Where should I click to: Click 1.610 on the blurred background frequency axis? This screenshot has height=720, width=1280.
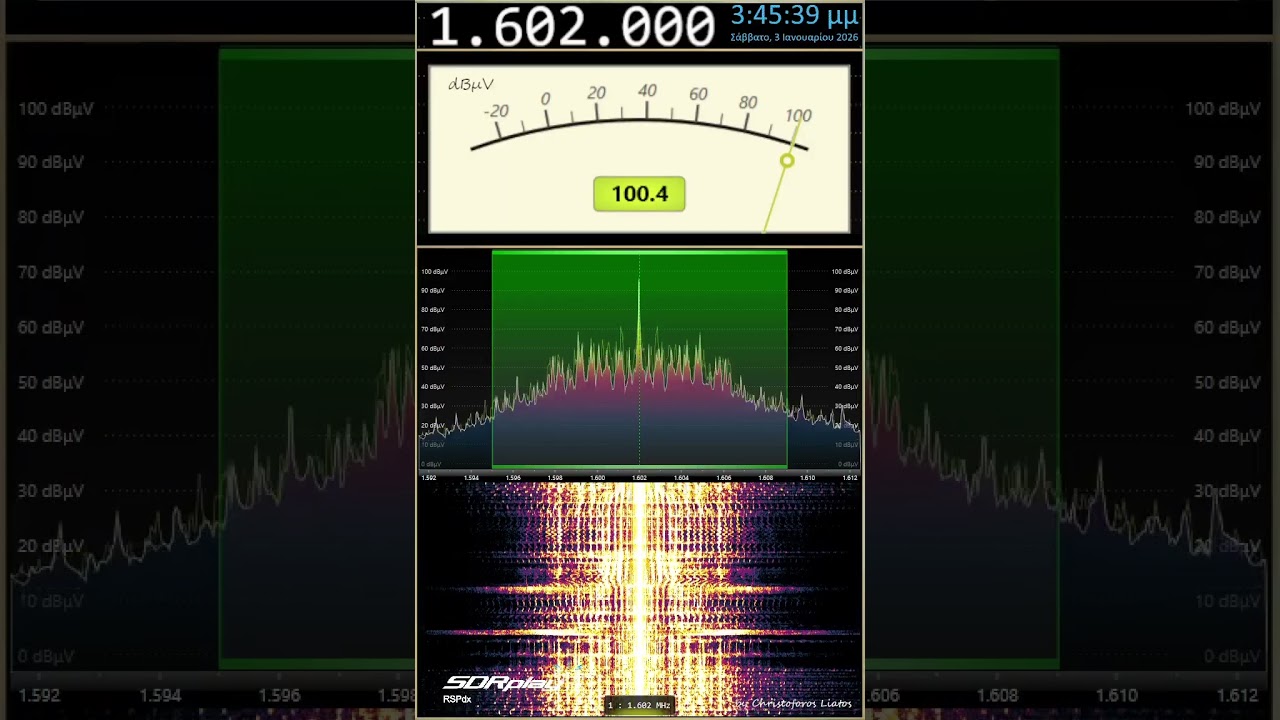[1117, 696]
